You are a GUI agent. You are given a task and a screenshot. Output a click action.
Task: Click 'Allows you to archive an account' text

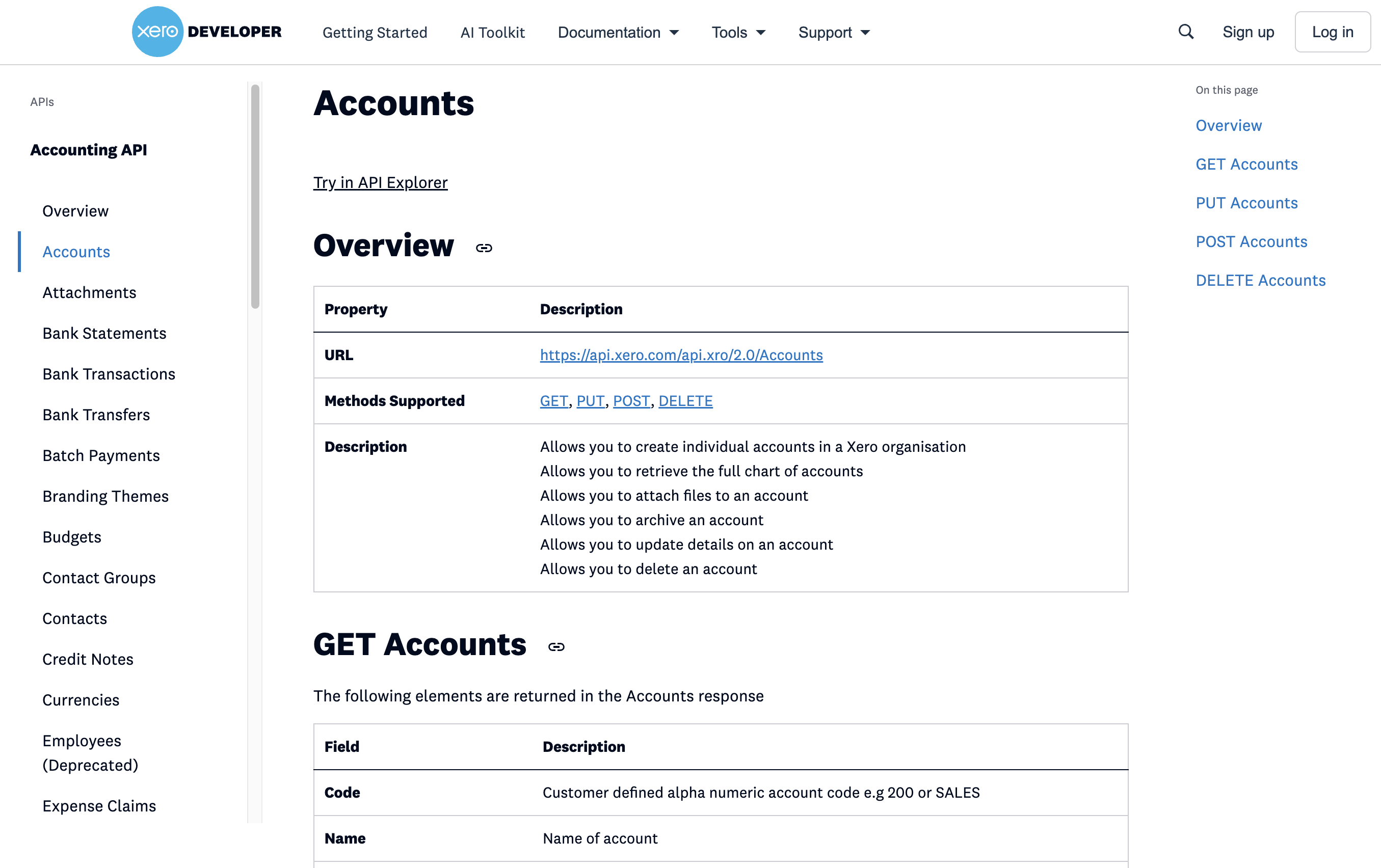(651, 520)
